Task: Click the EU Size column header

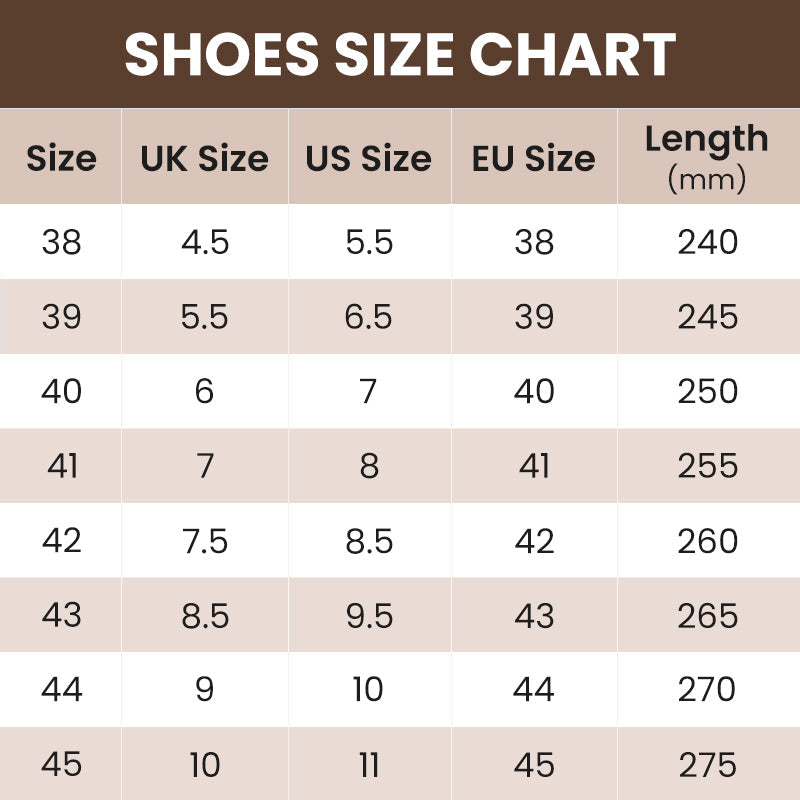Action: [534, 158]
